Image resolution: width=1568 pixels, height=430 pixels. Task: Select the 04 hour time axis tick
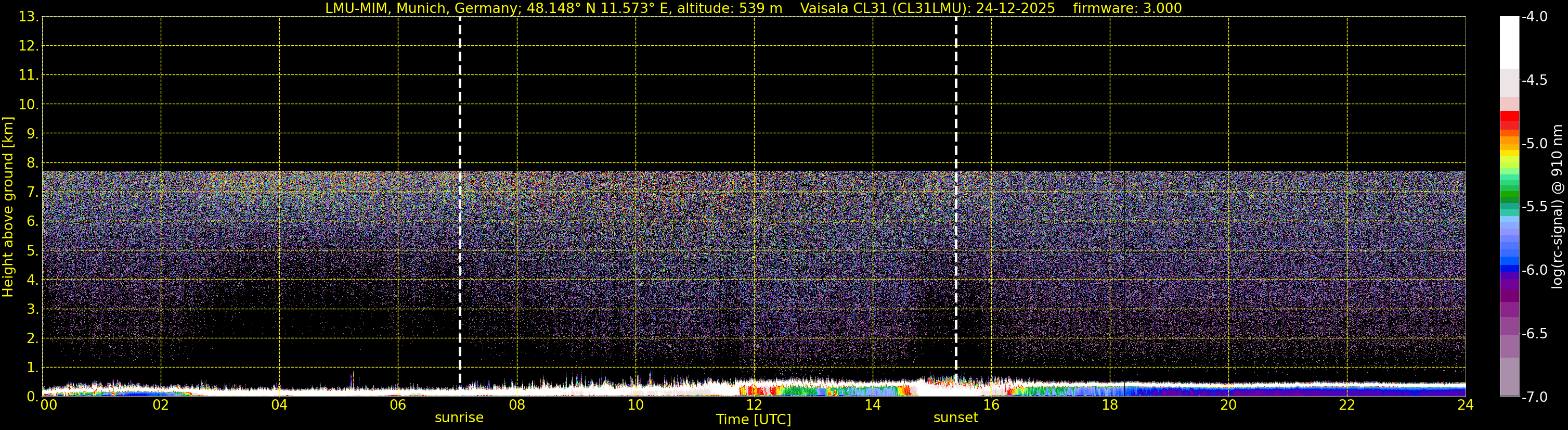(x=279, y=405)
